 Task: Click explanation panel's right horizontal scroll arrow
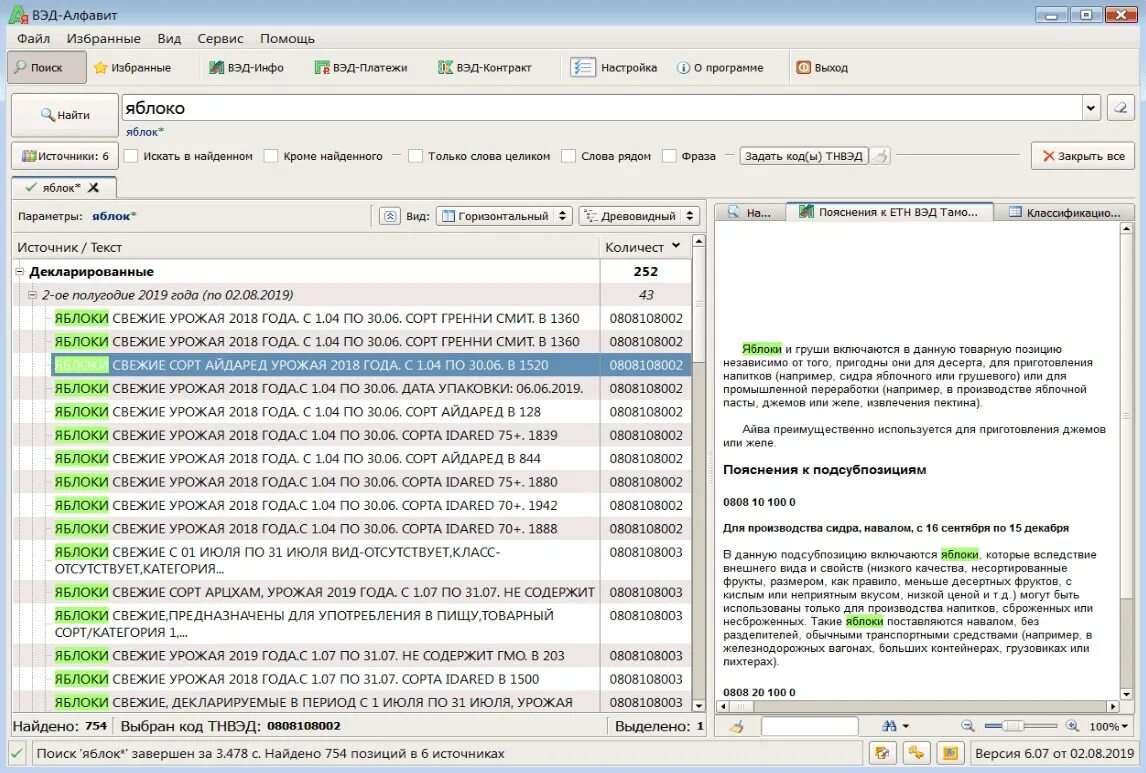(1112, 707)
